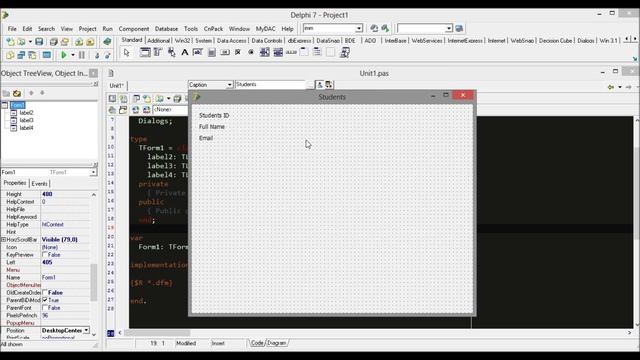640x360 pixels.
Task: Expand the HorzScrollBar property node
Action: click(3, 240)
